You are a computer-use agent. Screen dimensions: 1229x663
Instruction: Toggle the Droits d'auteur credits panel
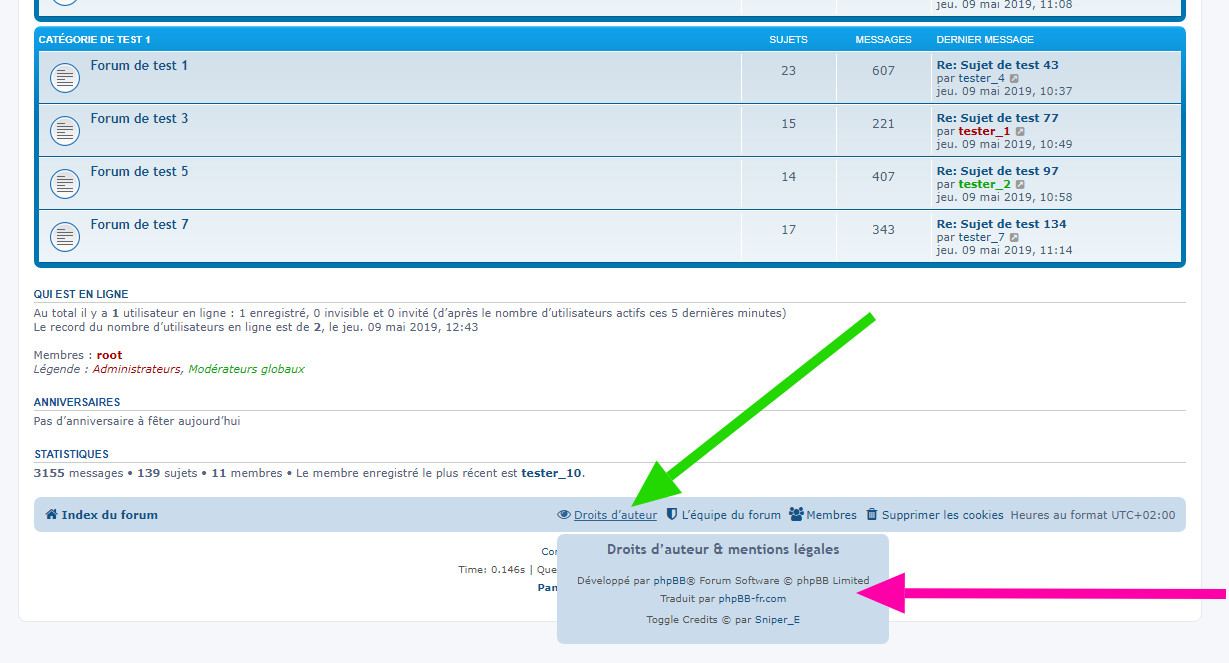coord(614,515)
